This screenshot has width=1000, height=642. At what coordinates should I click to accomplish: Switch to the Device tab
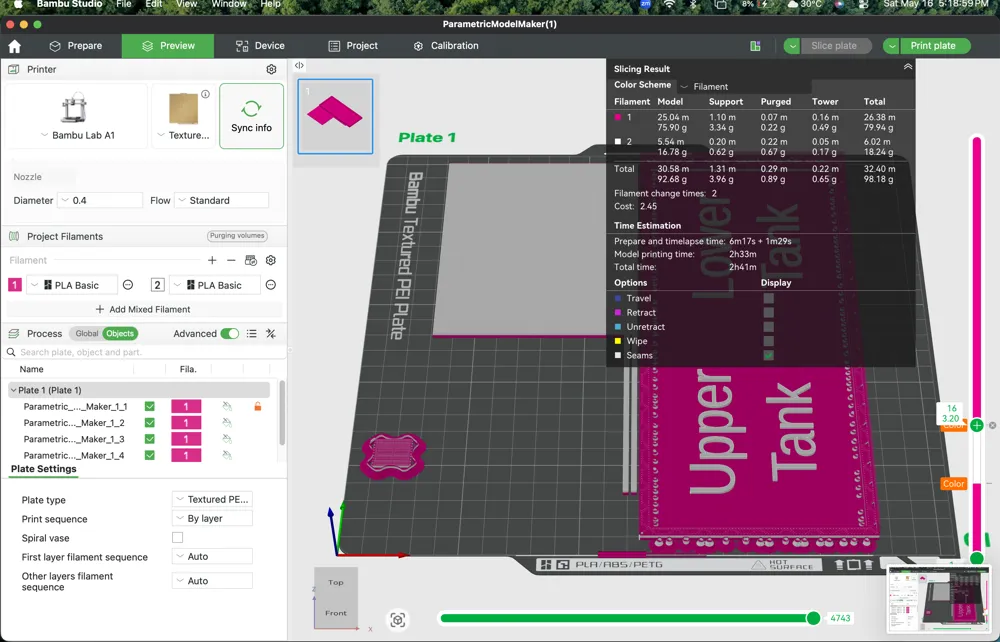[260, 46]
